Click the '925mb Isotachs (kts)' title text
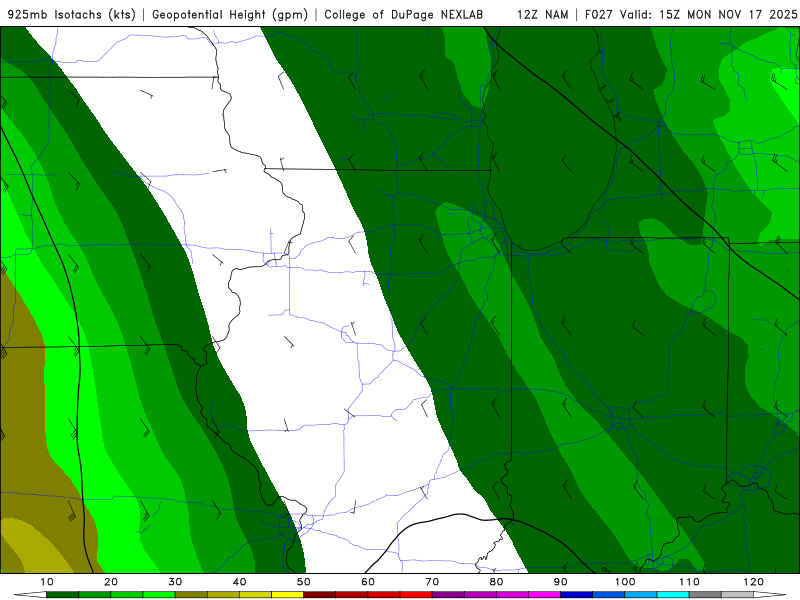This screenshot has height=600, width=800. (x=71, y=15)
